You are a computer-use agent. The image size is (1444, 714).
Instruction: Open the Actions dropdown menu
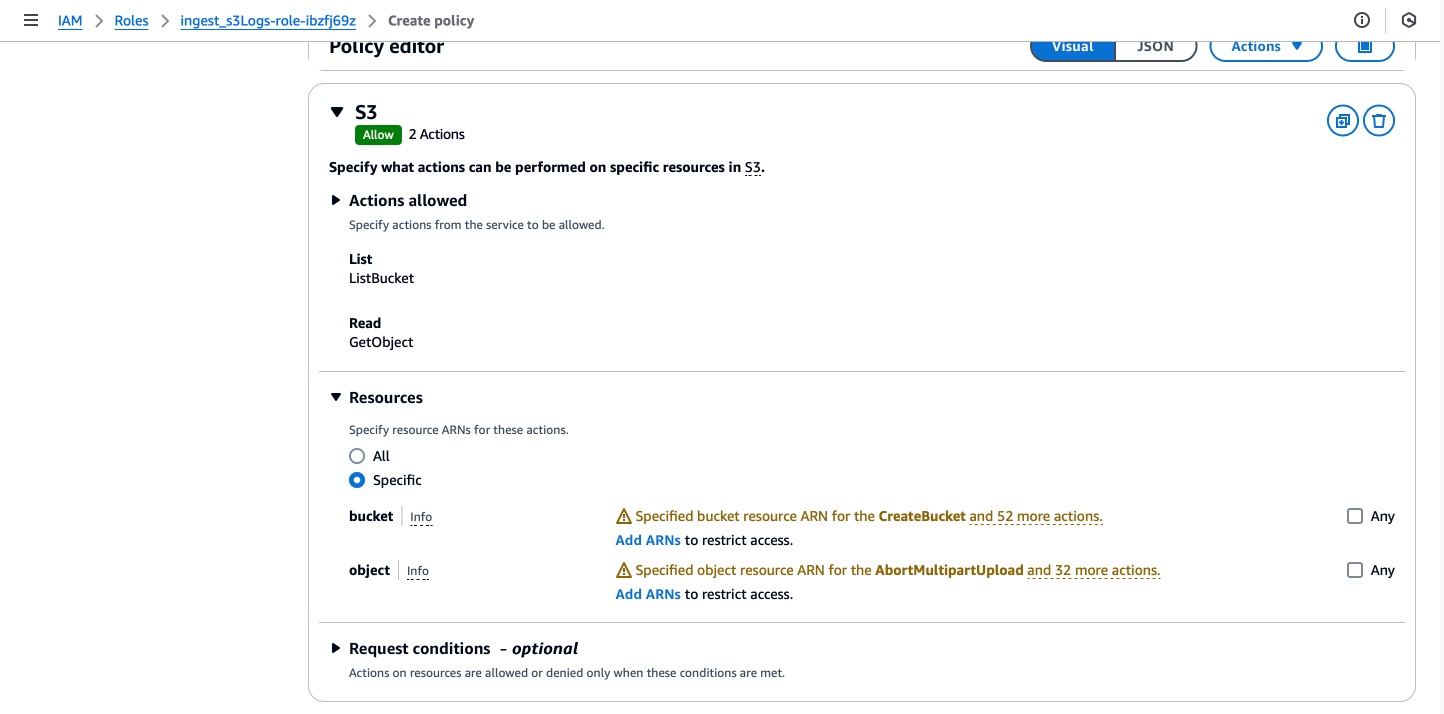click(x=1266, y=47)
